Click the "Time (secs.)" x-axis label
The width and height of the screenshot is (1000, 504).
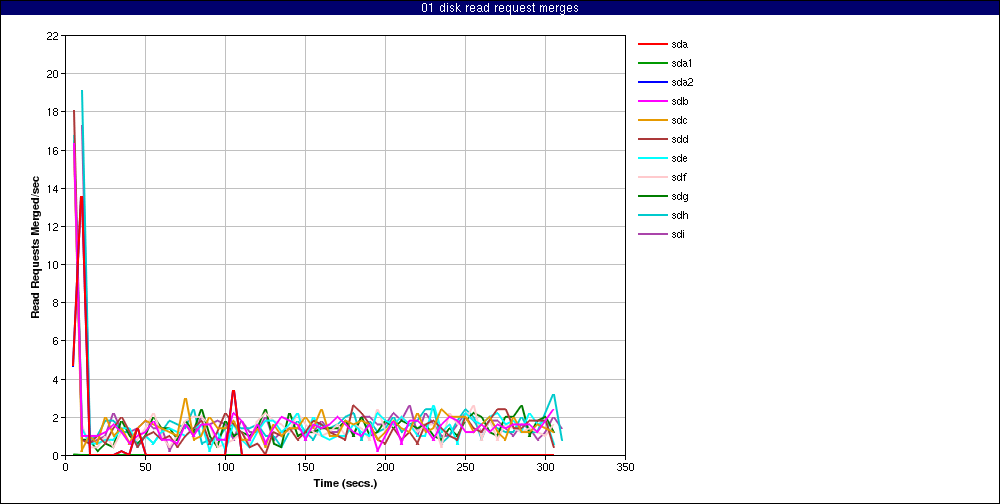(345, 484)
